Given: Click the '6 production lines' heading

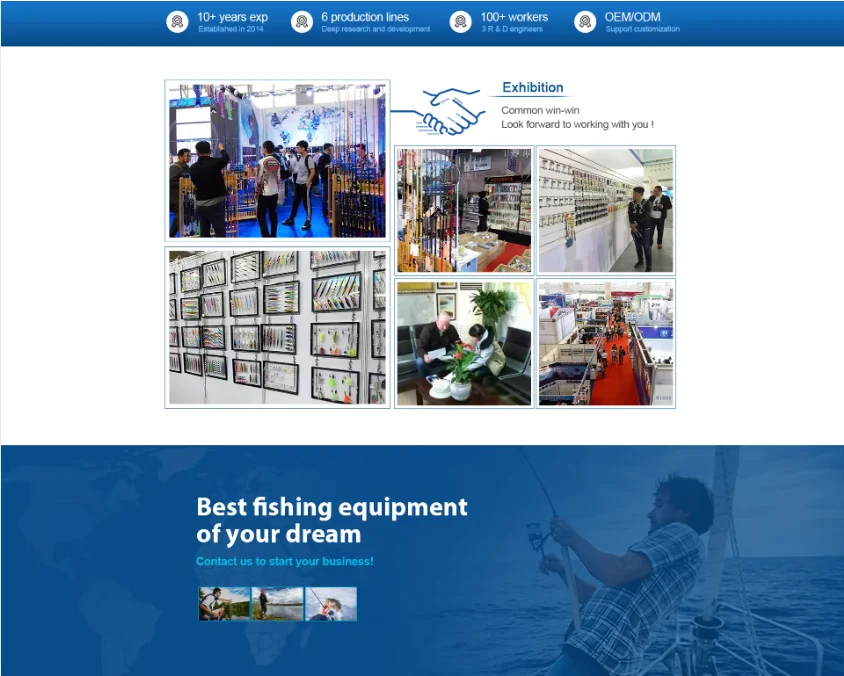Looking at the screenshot, I should [365, 17].
